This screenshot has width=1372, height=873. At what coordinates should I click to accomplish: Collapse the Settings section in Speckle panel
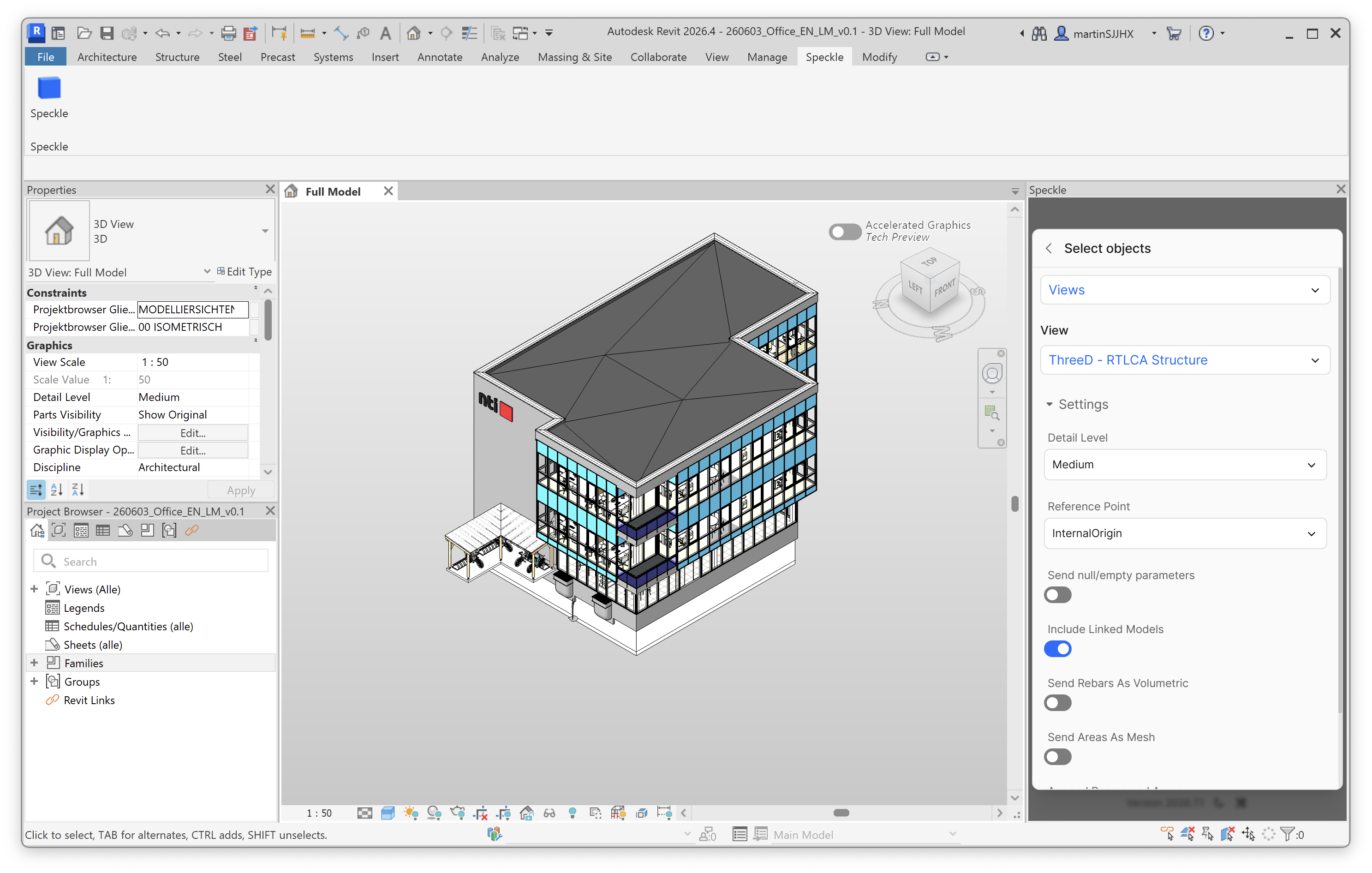1077,404
